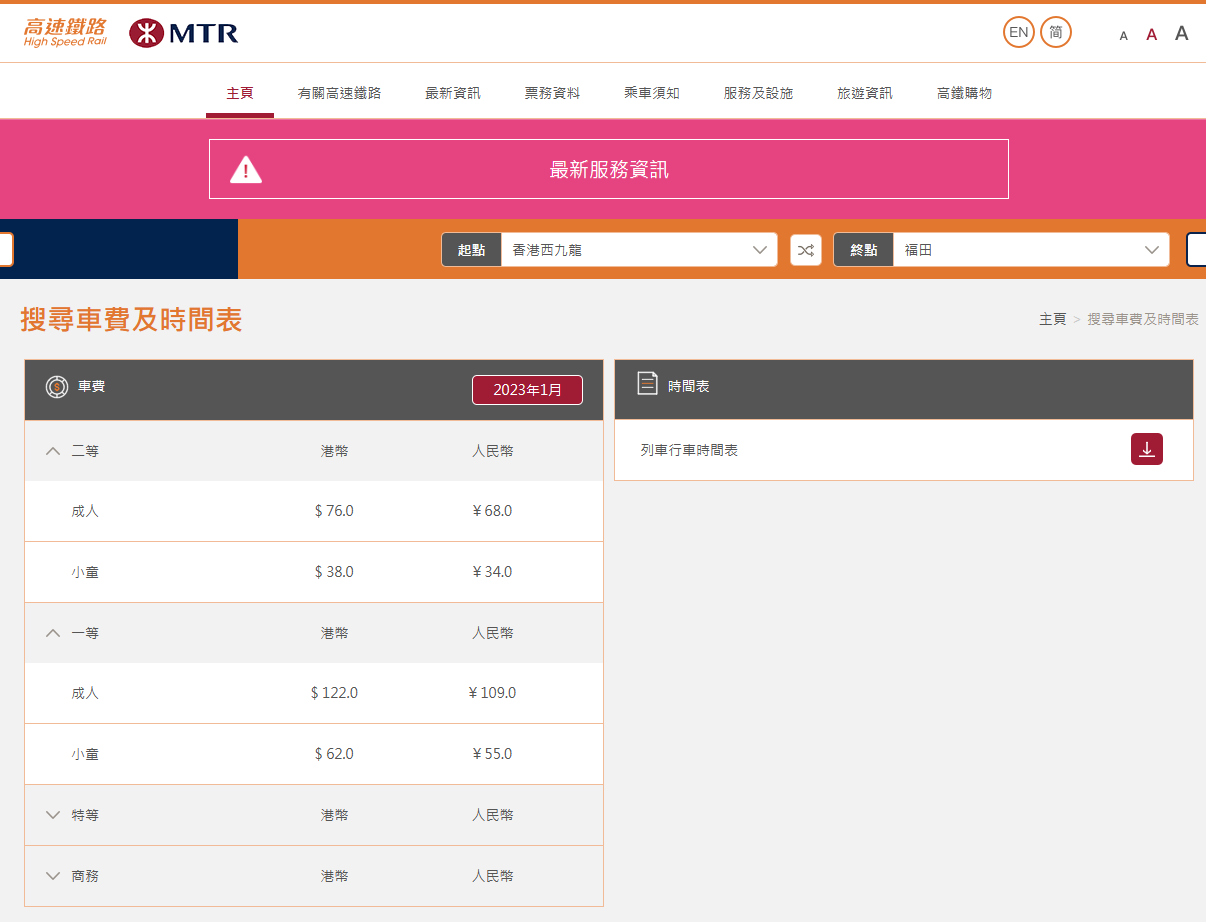Select the largest font size A
Viewport: 1206px width, 922px height.
coord(1181,33)
